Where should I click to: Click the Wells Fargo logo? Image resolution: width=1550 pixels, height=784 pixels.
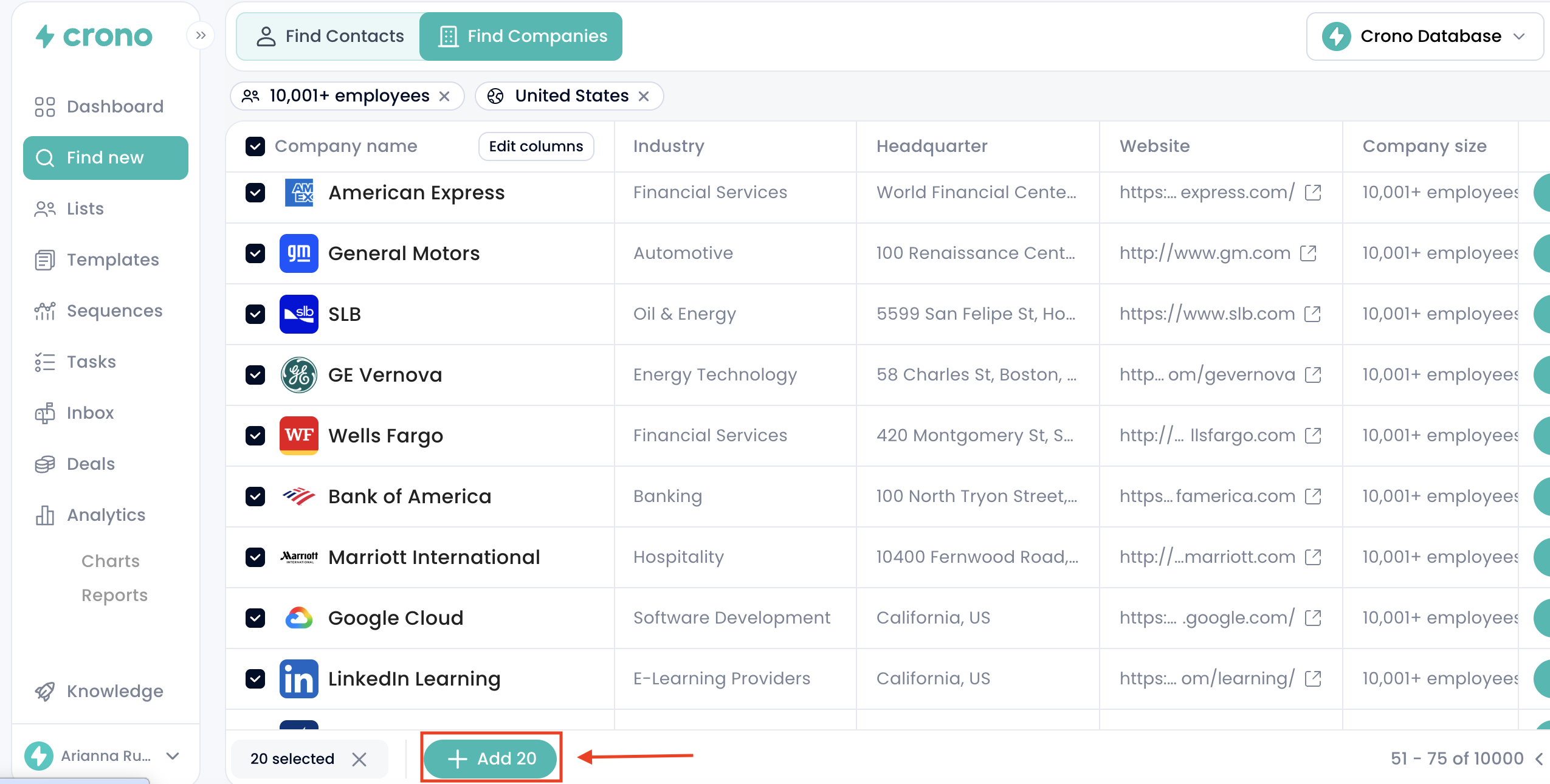299,436
